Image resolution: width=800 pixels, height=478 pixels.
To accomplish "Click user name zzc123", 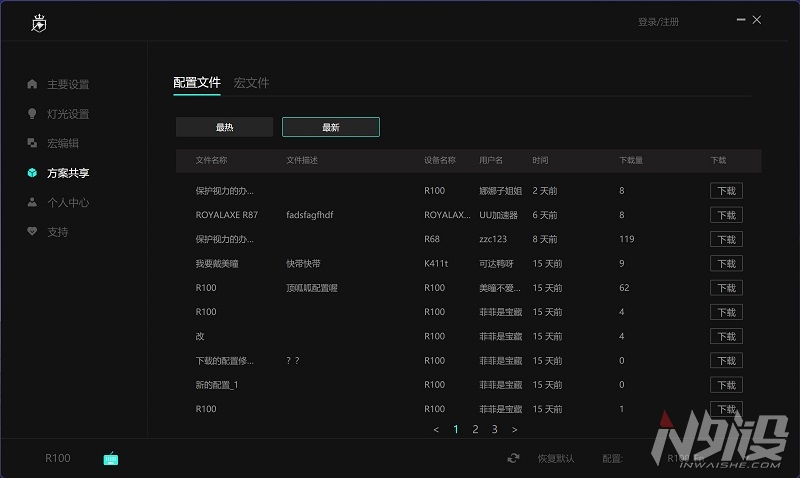I will (493, 239).
